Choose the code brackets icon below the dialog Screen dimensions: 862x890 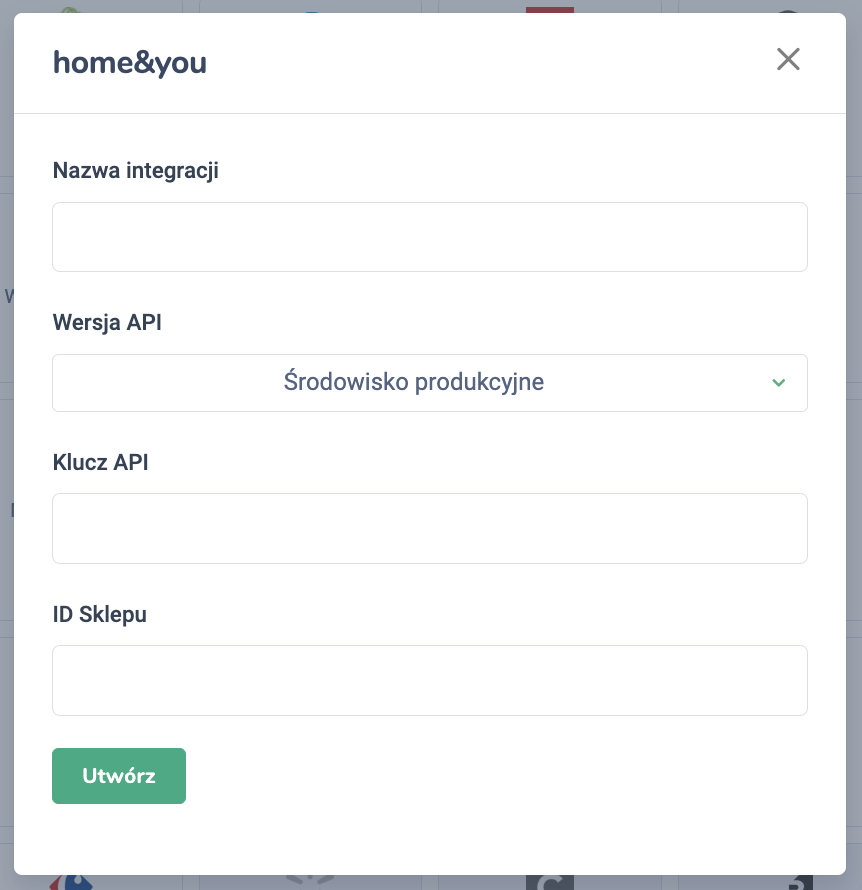click(309, 881)
